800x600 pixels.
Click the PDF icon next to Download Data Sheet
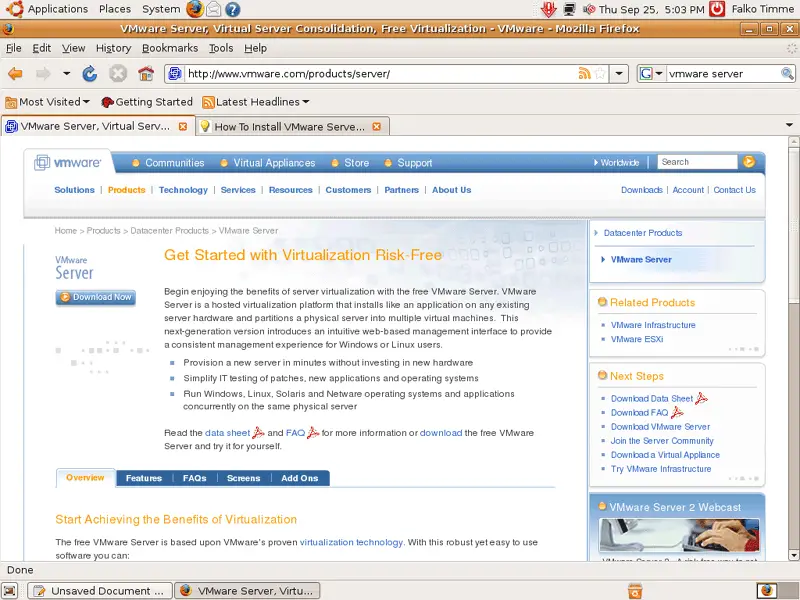point(702,398)
